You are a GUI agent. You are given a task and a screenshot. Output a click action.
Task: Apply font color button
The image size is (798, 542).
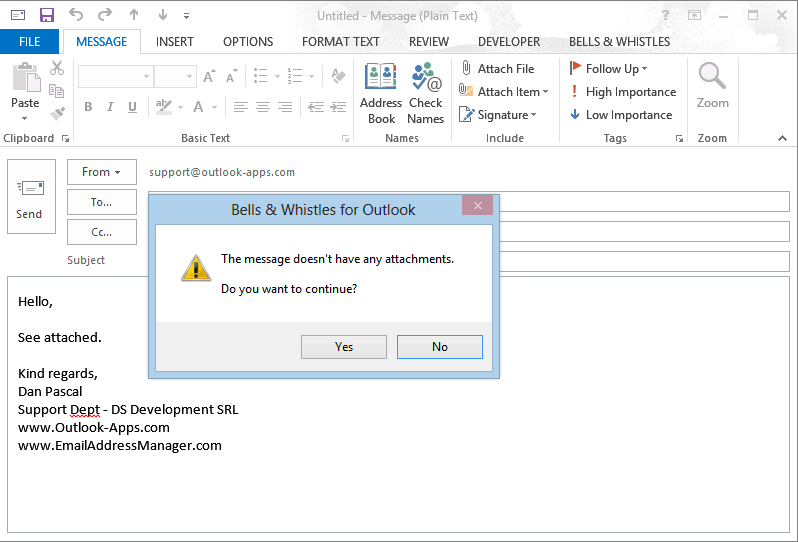[198, 107]
